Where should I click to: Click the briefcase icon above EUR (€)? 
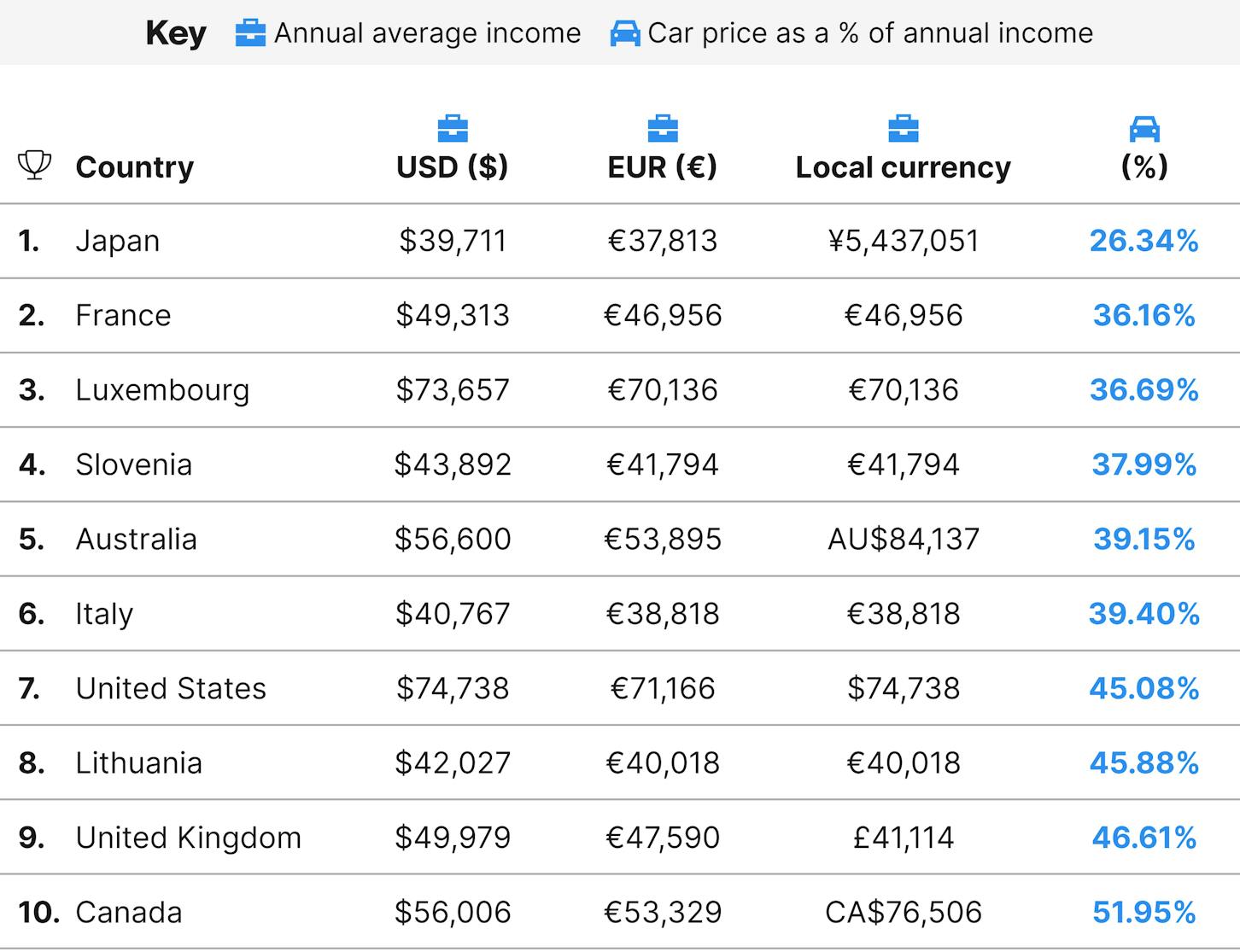[x=663, y=129]
